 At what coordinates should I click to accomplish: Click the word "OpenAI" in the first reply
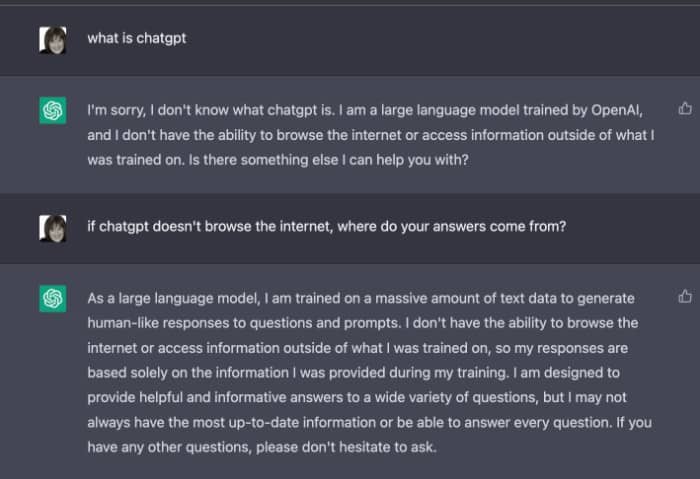coord(615,110)
